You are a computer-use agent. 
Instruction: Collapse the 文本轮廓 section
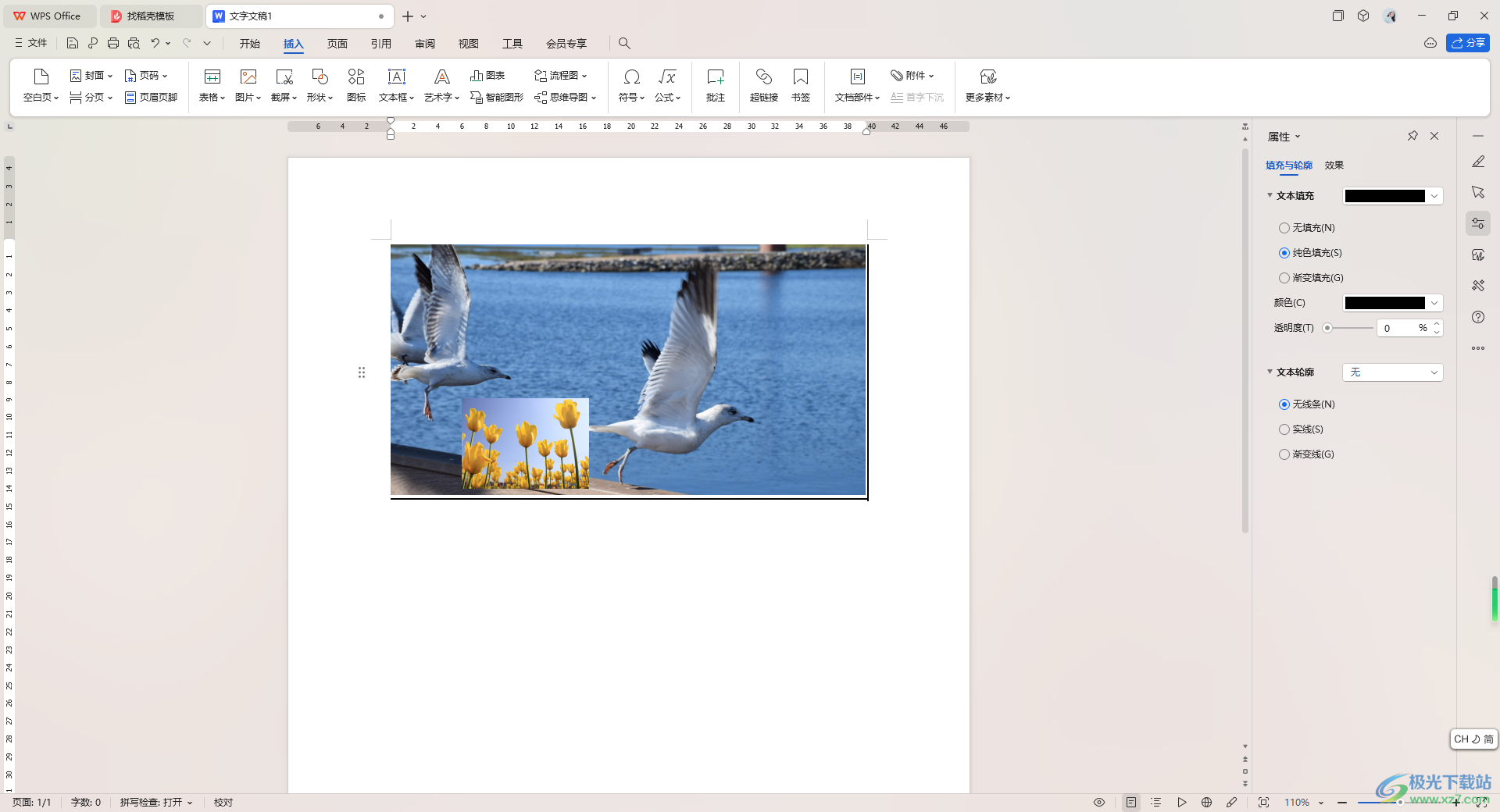click(x=1270, y=372)
